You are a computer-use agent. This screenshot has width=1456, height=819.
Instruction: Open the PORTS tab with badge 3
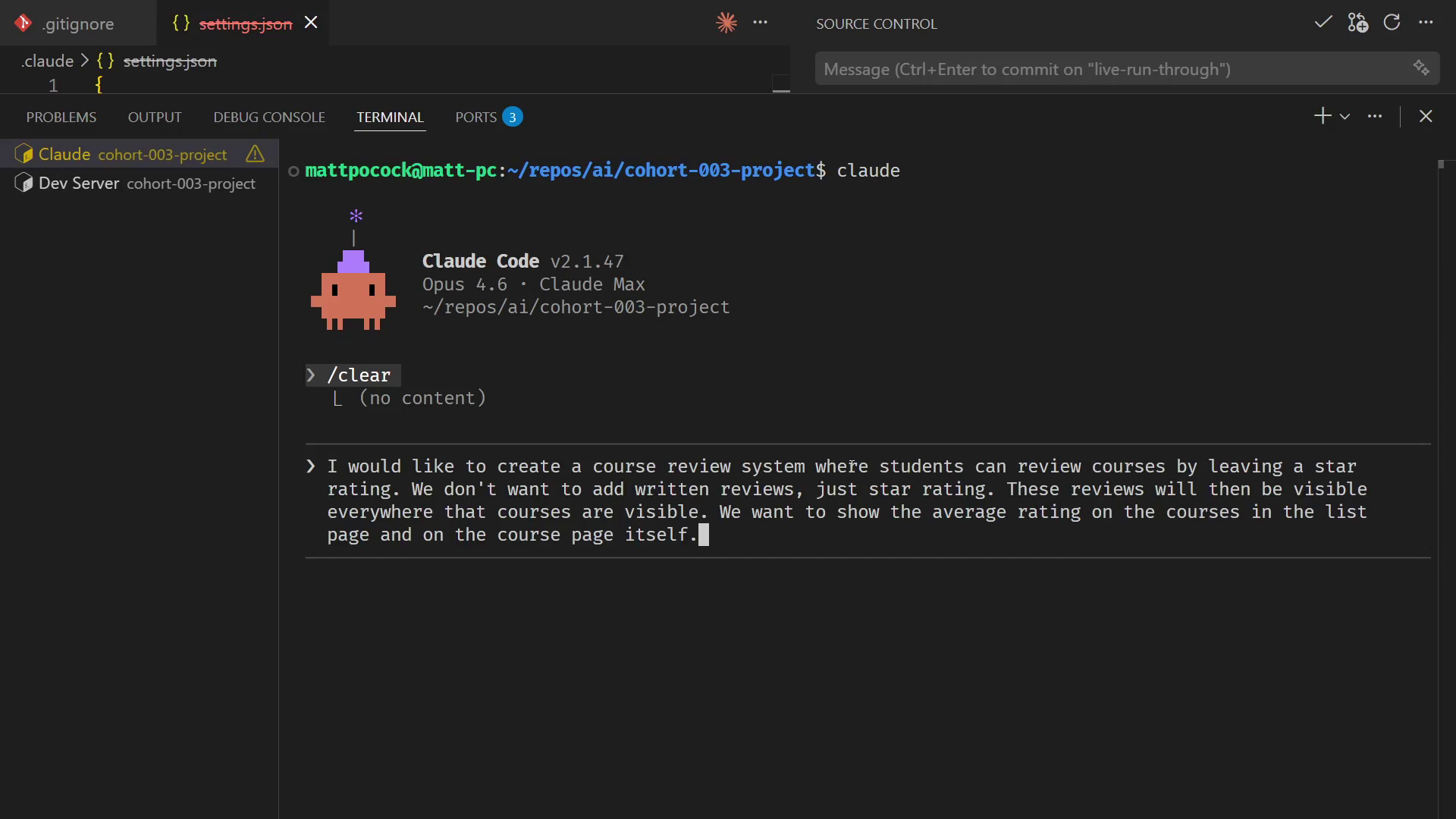489,117
